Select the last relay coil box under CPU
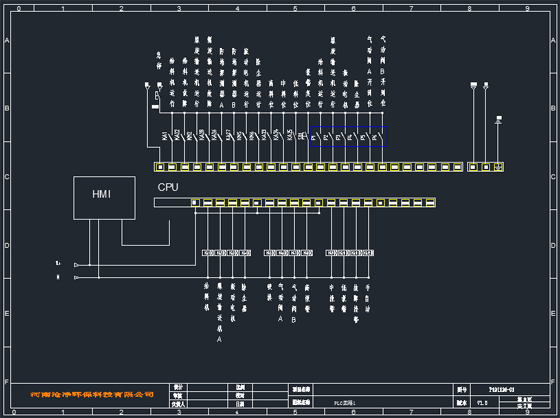This screenshot has width=560, height=418. (368, 253)
